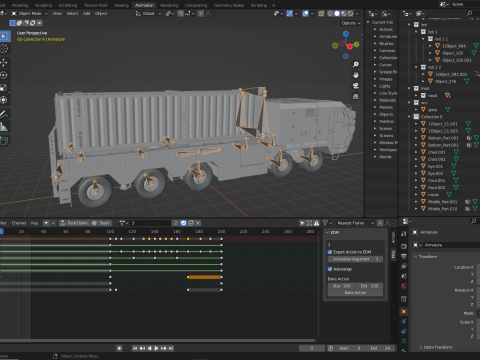Toggle proportional editing in viewport header
Image resolution: width=480 pixels, height=360 pixels.
coord(200,14)
